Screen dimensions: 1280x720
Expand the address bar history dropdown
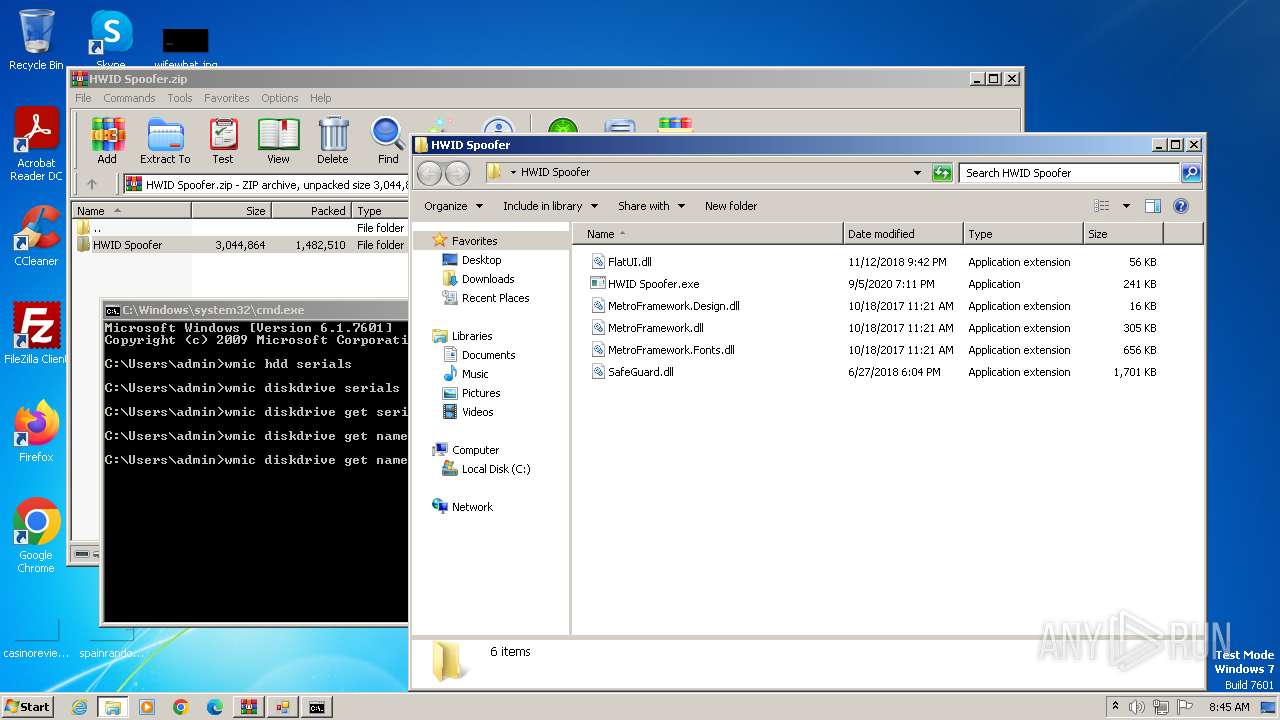coord(917,173)
